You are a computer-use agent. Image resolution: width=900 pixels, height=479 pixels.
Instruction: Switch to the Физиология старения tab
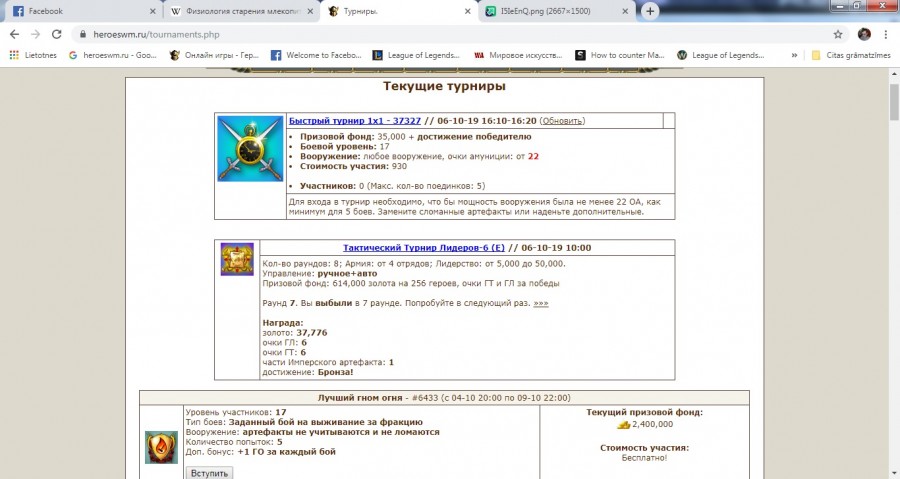[241, 11]
